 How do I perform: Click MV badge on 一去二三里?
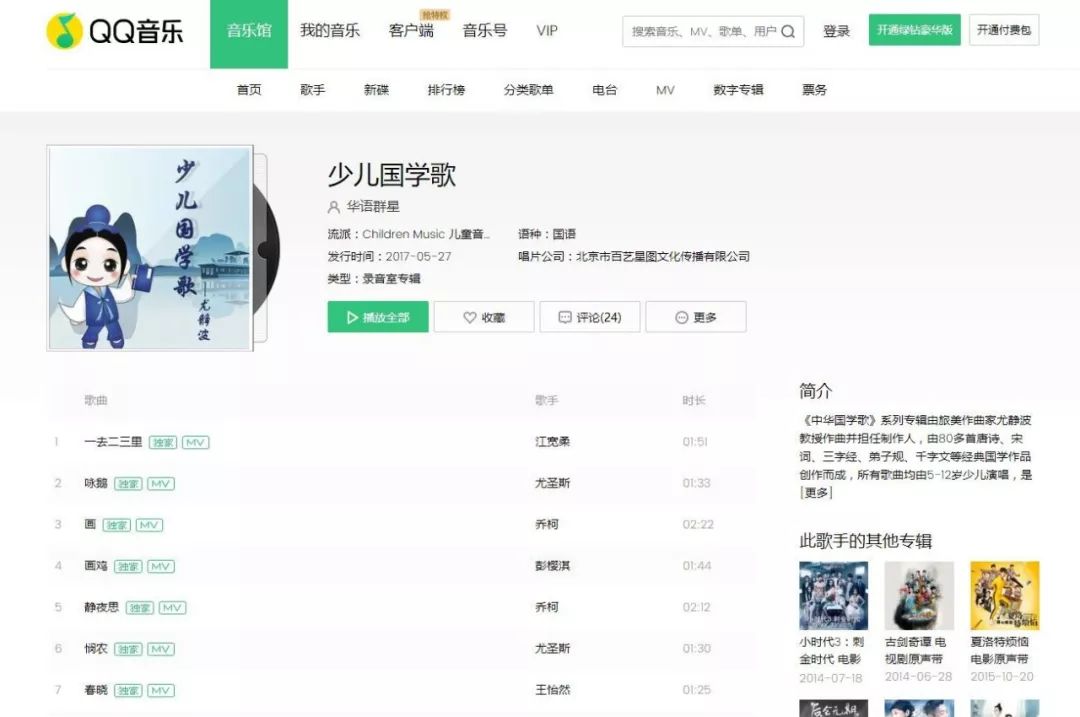196,442
